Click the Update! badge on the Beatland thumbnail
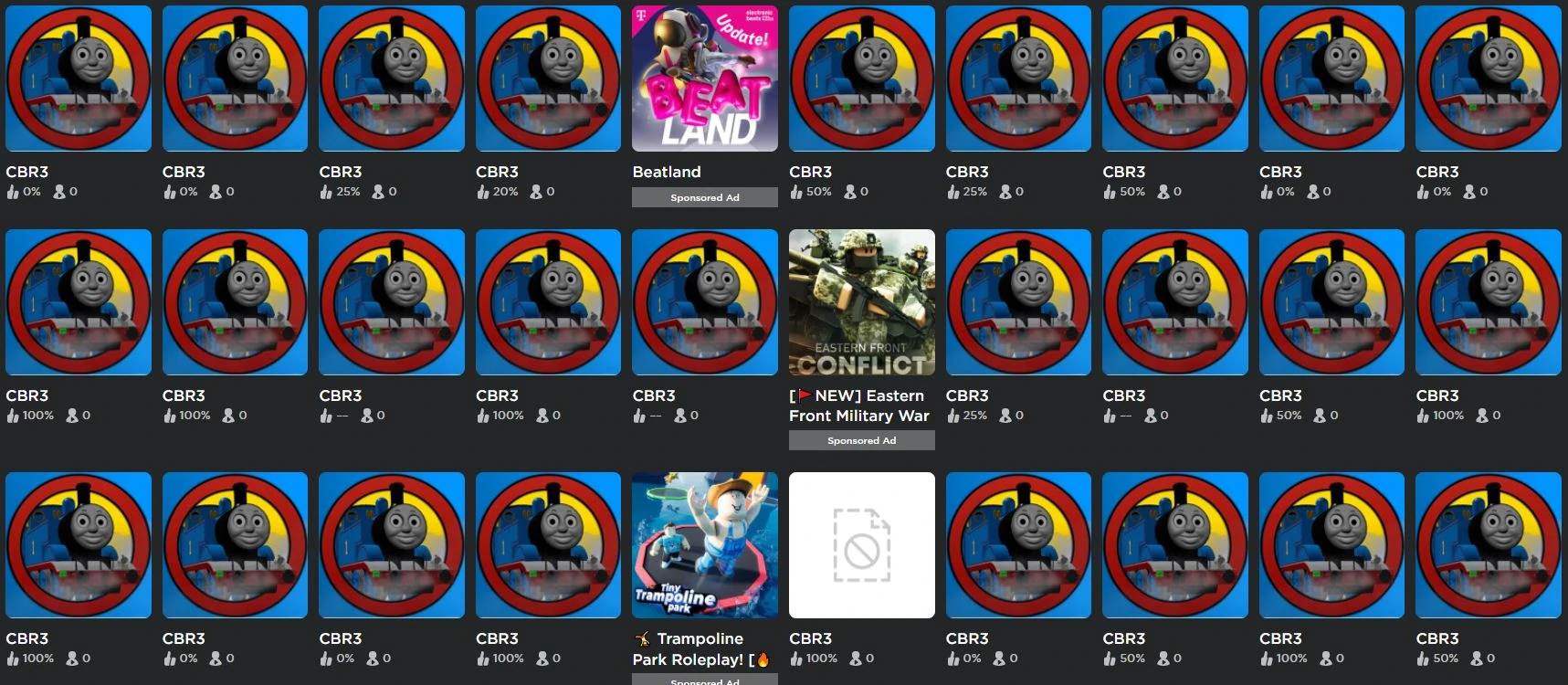This screenshot has width=1568, height=685. (x=742, y=30)
